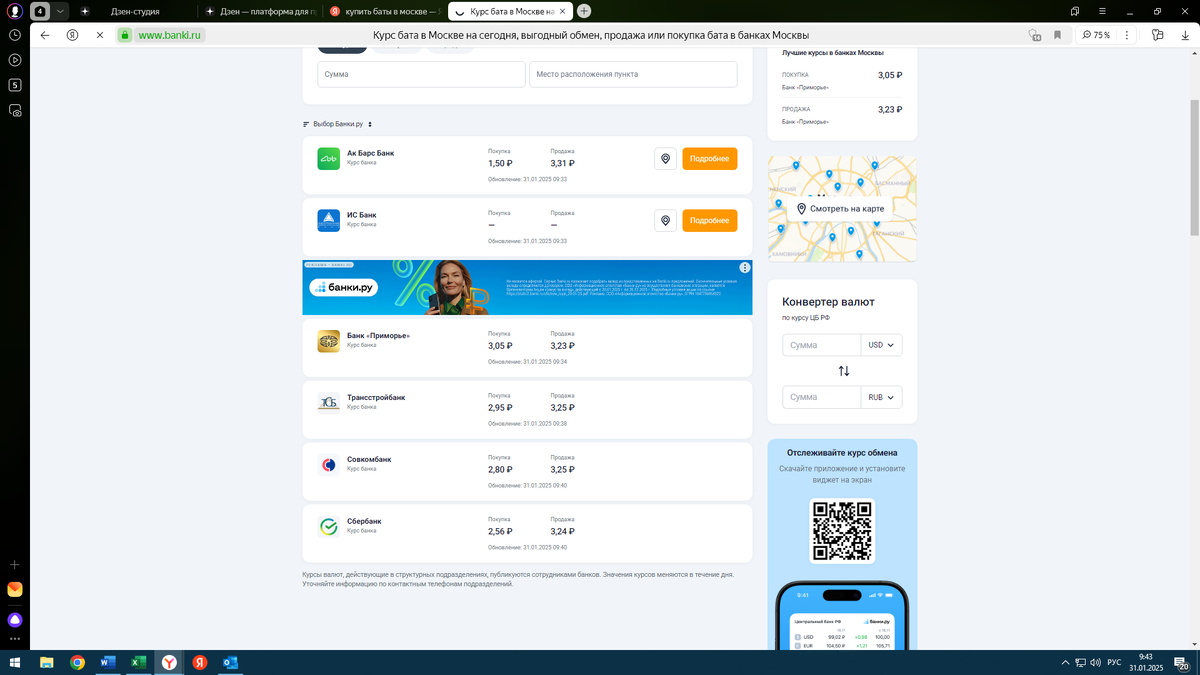Switch keyboard language РУС indicator
1200x675 pixels.
(x=1113, y=662)
